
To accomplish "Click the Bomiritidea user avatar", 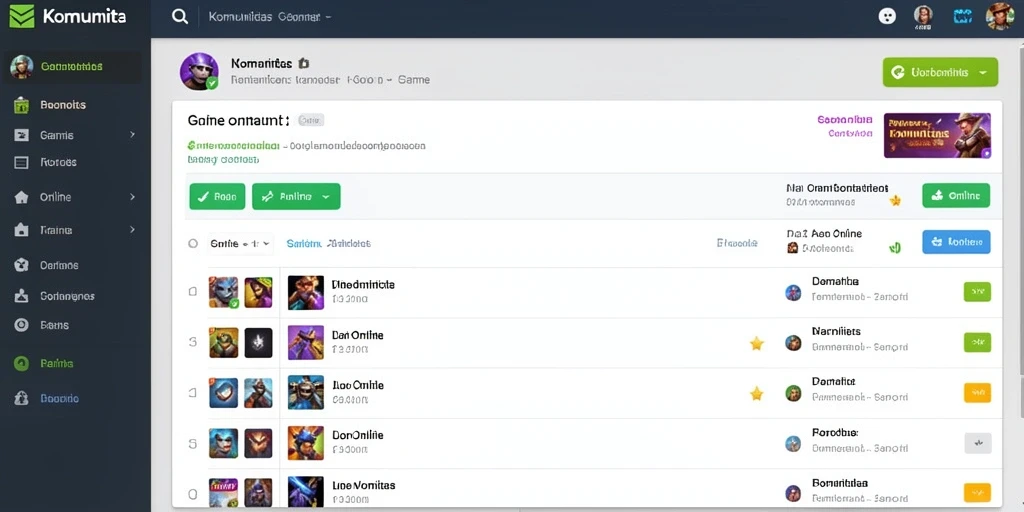I will coord(793,493).
